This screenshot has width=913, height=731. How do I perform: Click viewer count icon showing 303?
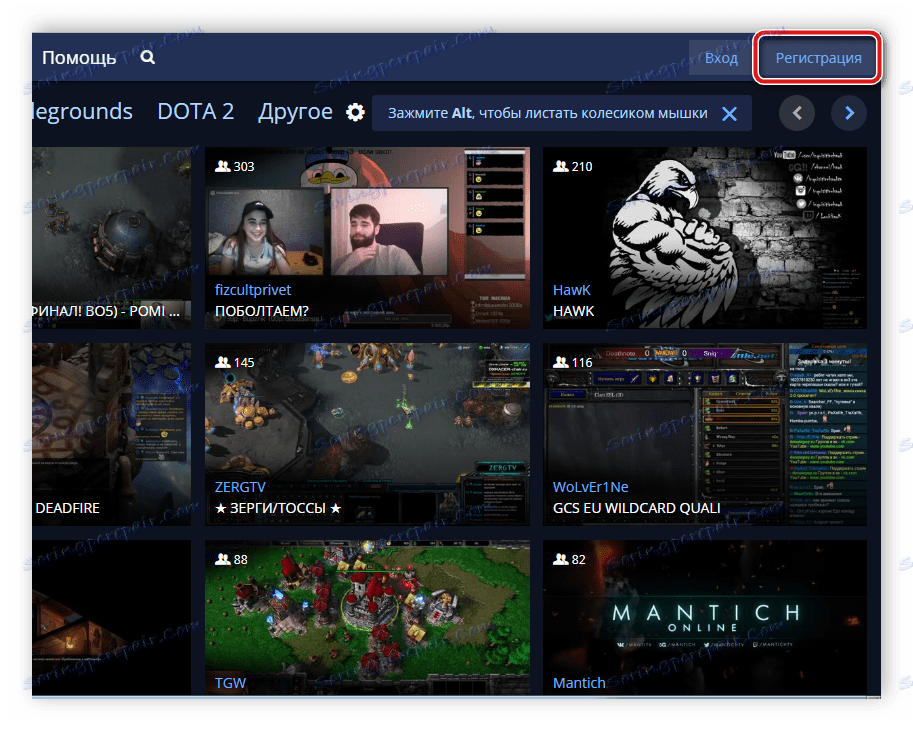(222, 166)
